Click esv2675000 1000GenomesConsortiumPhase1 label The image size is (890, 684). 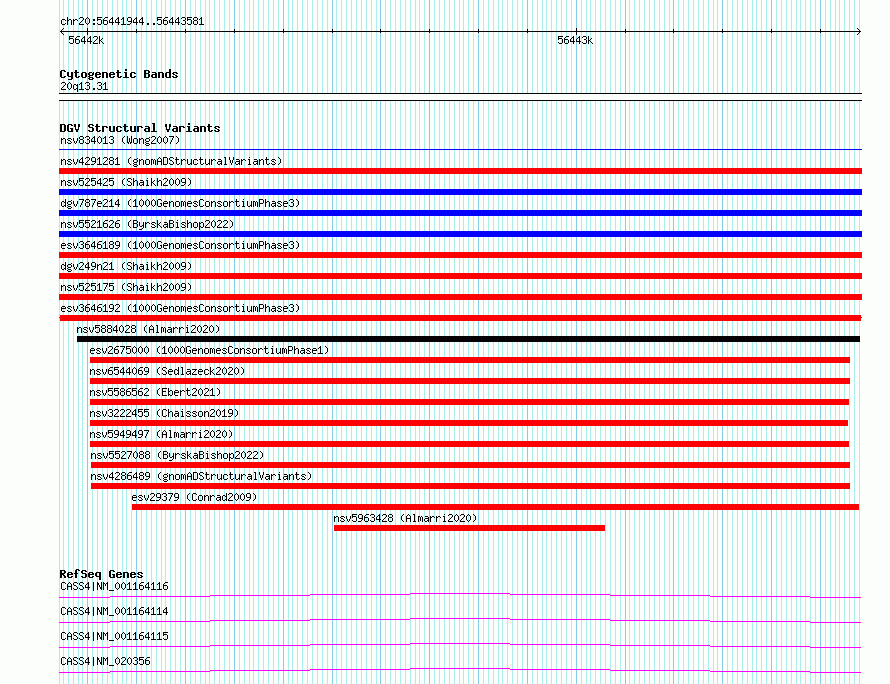(209, 350)
